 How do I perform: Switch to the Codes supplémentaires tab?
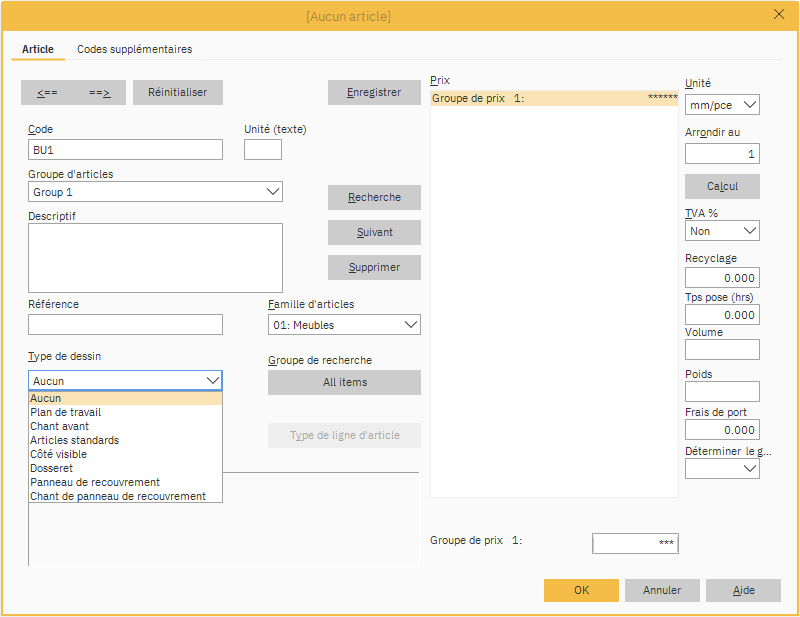tap(134, 49)
